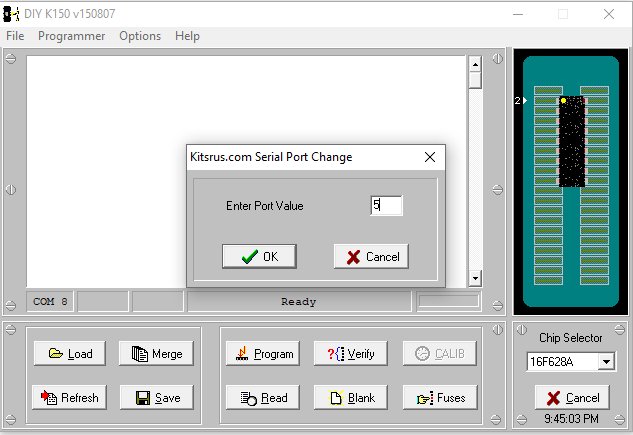Cancel the Serial Port Change dialog

coord(371,256)
